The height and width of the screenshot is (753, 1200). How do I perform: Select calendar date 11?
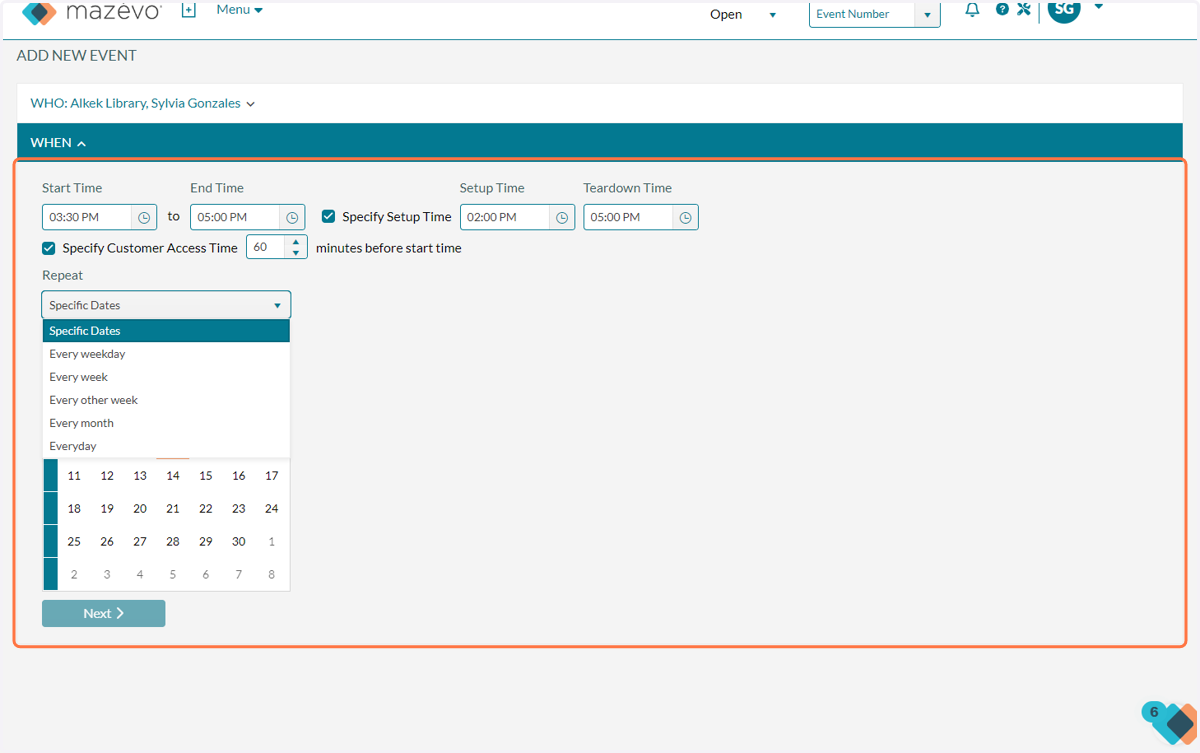[74, 476]
